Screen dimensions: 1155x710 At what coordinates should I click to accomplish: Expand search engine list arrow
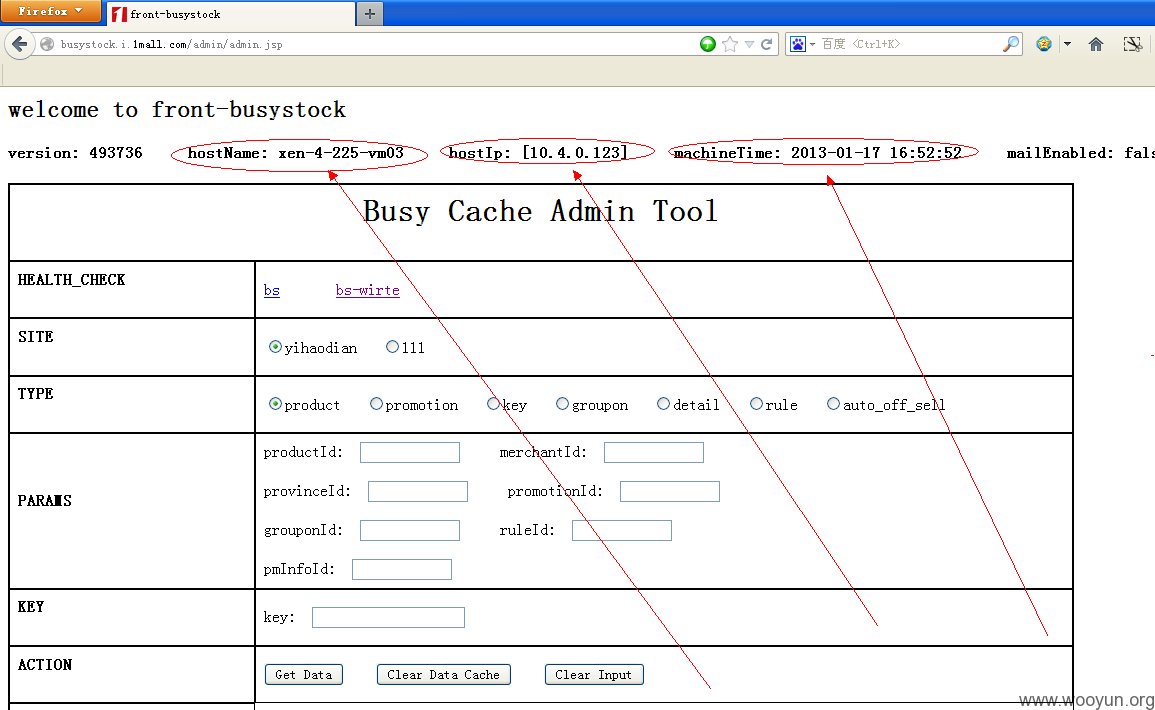812,44
